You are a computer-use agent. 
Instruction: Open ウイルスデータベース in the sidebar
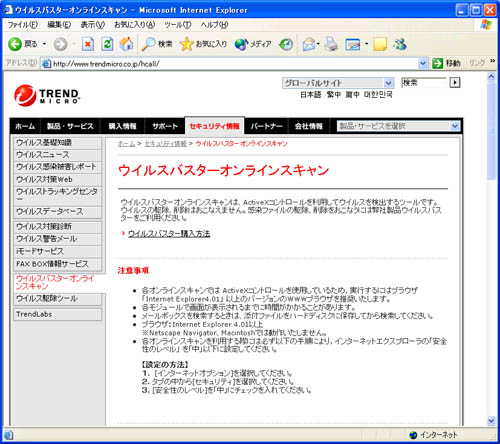[x=57, y=212]
